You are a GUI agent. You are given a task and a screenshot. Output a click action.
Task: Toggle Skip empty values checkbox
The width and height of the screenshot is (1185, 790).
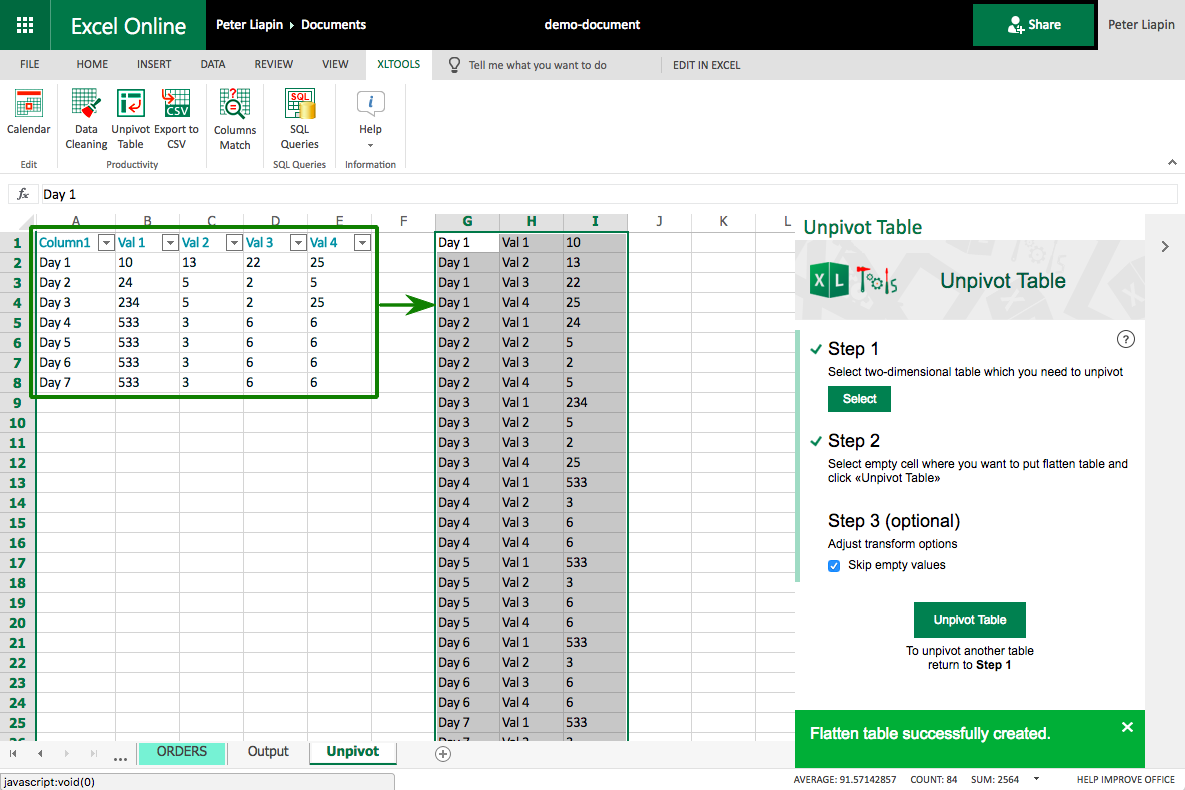pos(834,565)
